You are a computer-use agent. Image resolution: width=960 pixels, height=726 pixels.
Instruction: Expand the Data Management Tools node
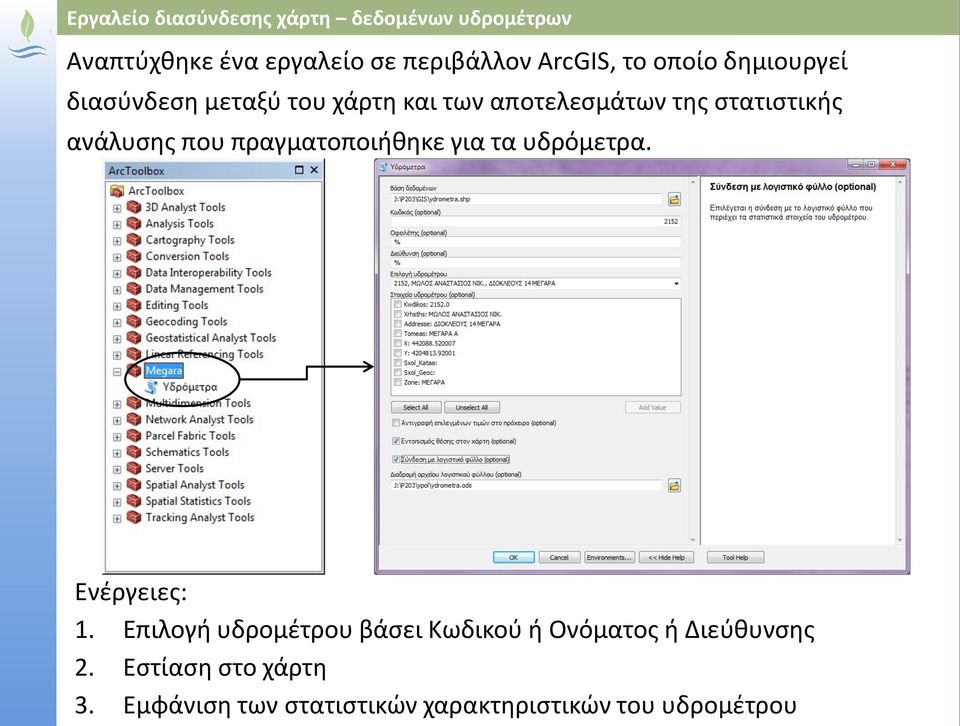click(117, 290)
